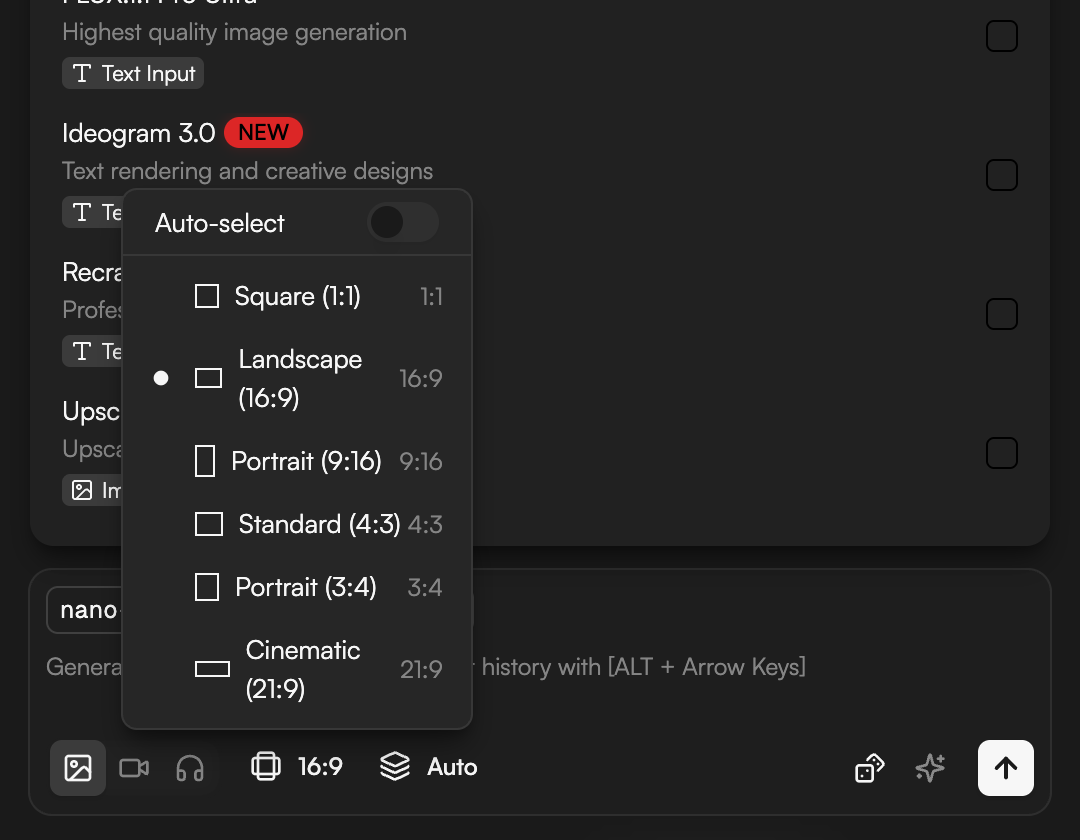The height and width of the screenshot is (840, 1080).
Task: Click the tall Portrait 9:16 rectangle icon
Action: [205, 461]
